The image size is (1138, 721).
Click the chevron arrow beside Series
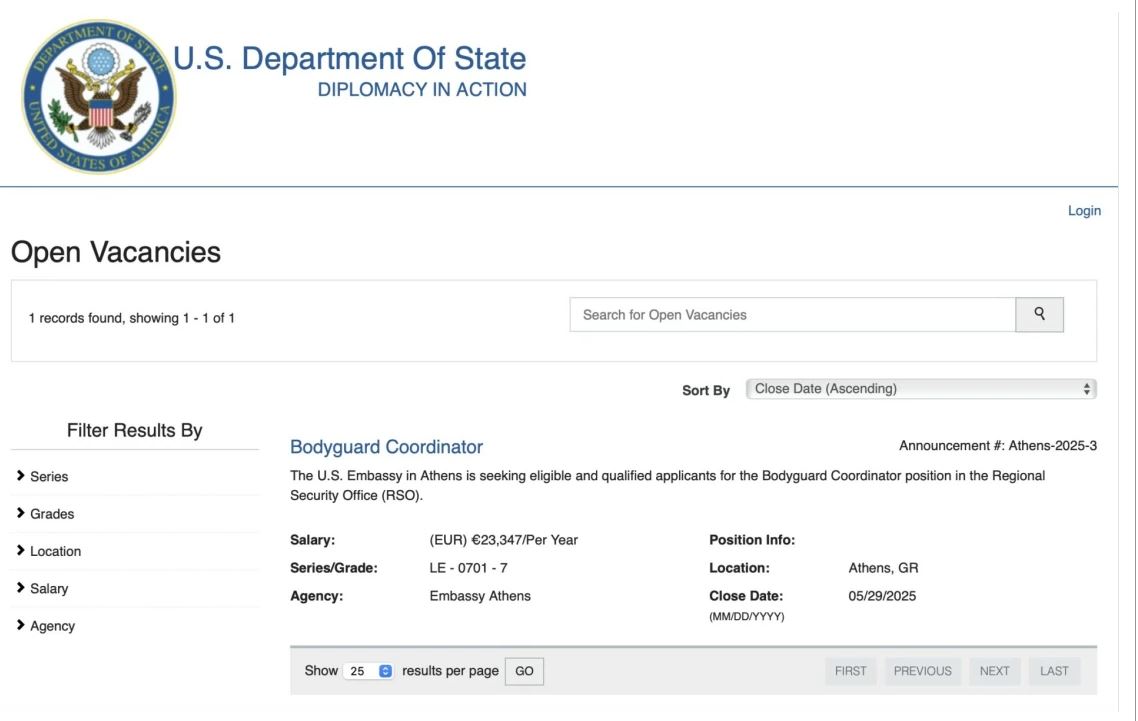[21, 477]
